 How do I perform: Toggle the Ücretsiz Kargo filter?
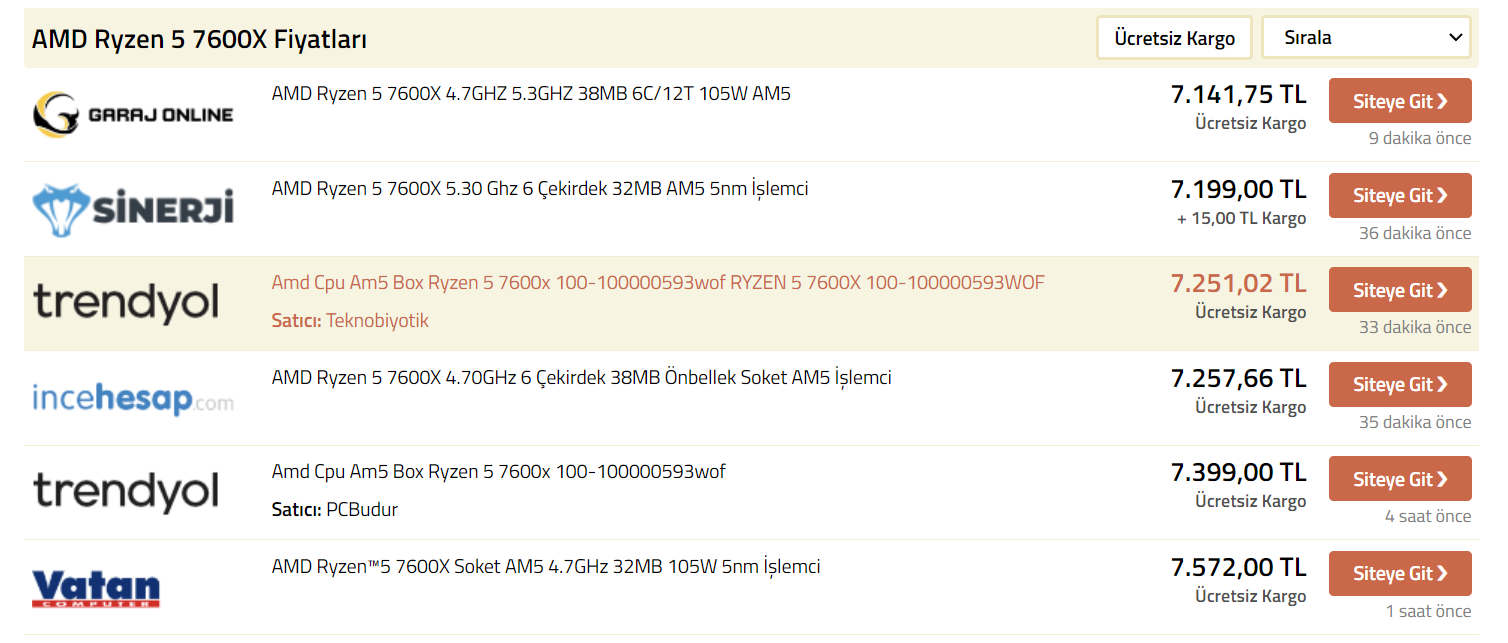(1174, 38)
